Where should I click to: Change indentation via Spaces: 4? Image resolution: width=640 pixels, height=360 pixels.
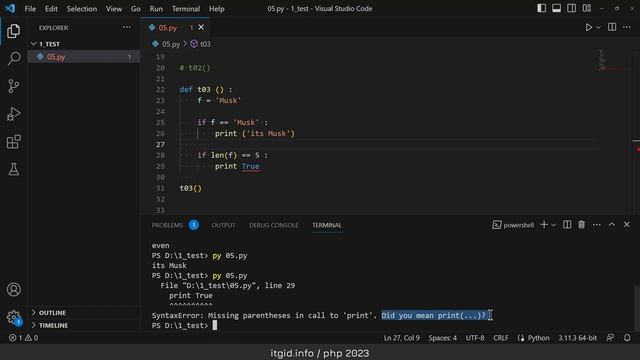point(442,338)
